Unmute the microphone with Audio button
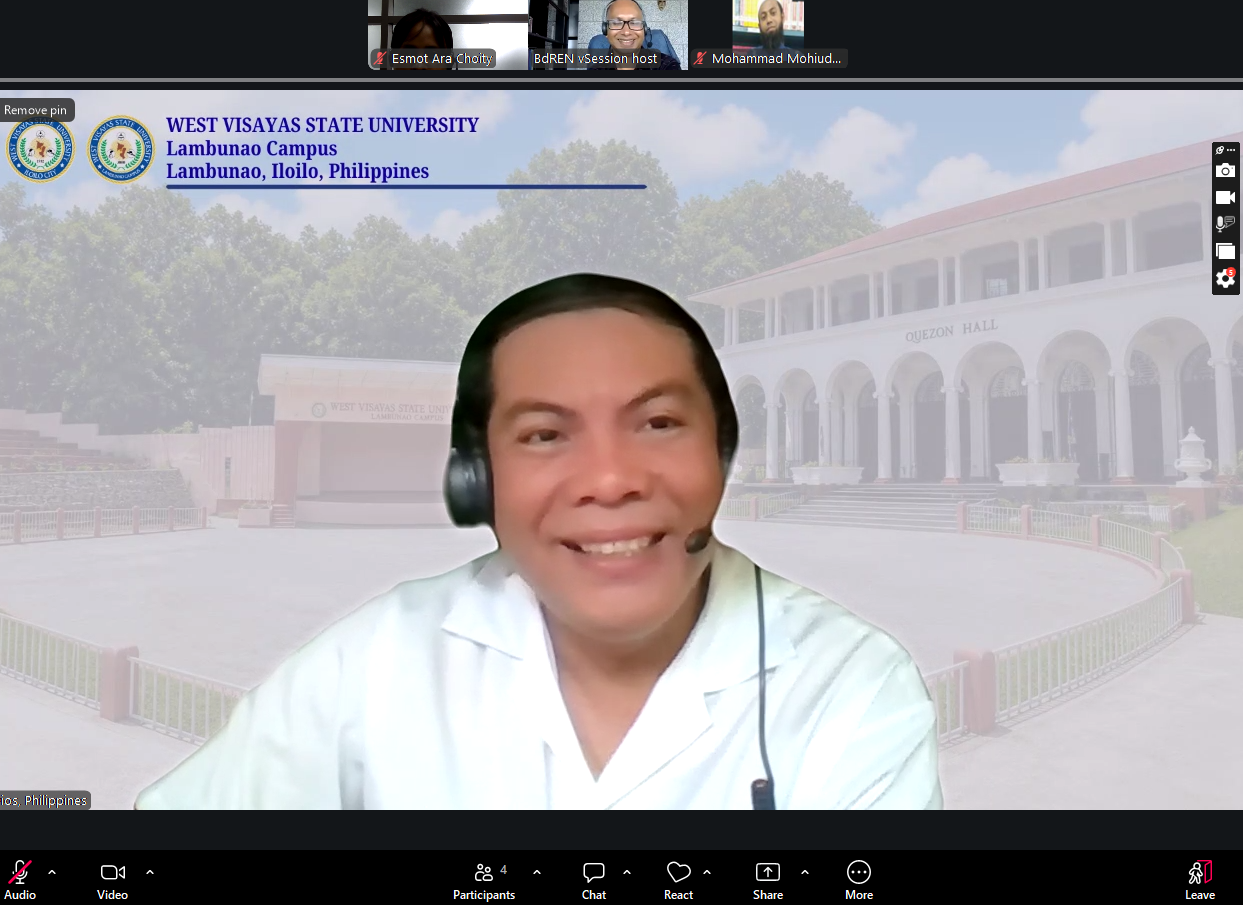This screenshot has width=1243, height=905. coord(20,880)
